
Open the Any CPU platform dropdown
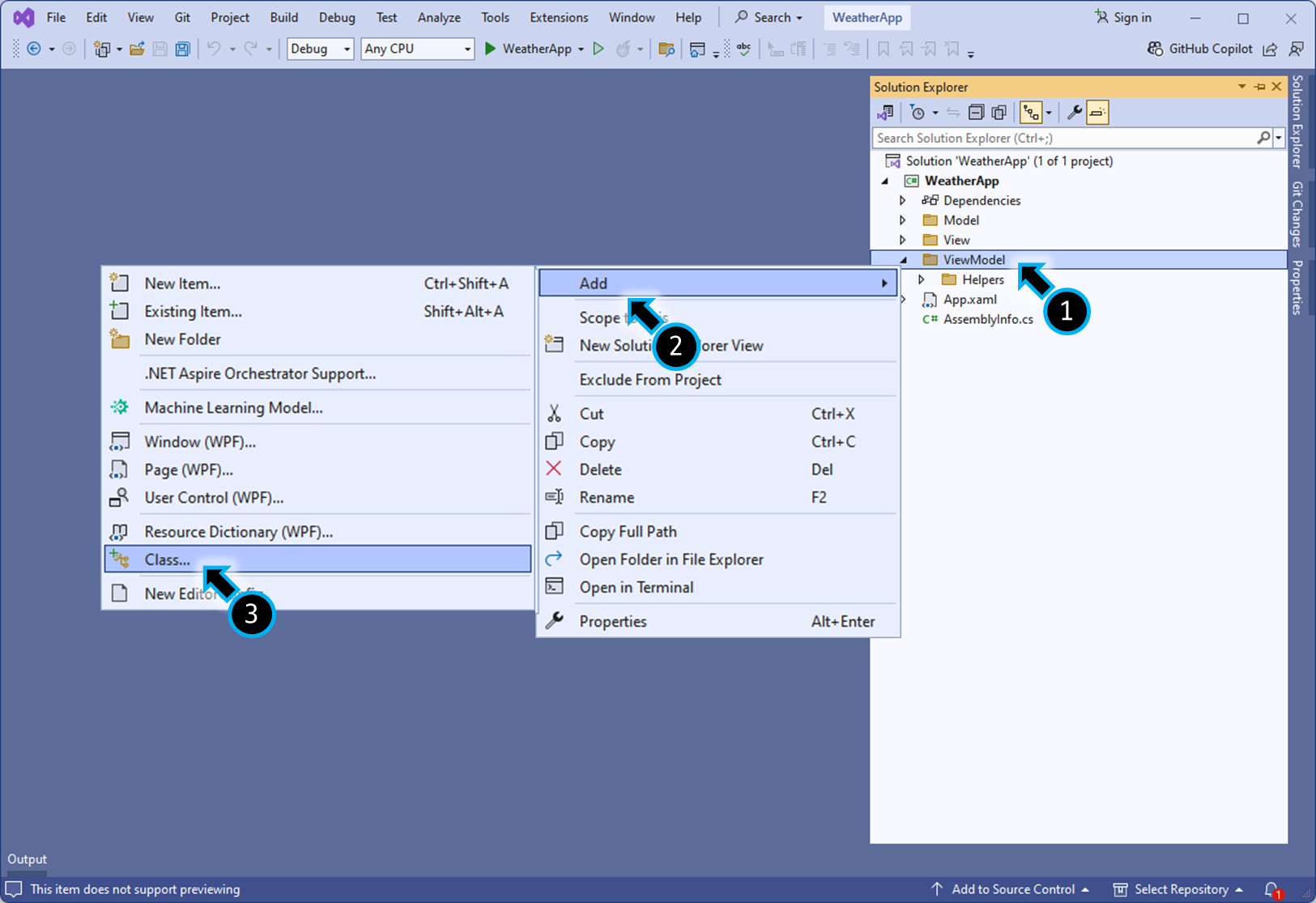click(417, 49)
